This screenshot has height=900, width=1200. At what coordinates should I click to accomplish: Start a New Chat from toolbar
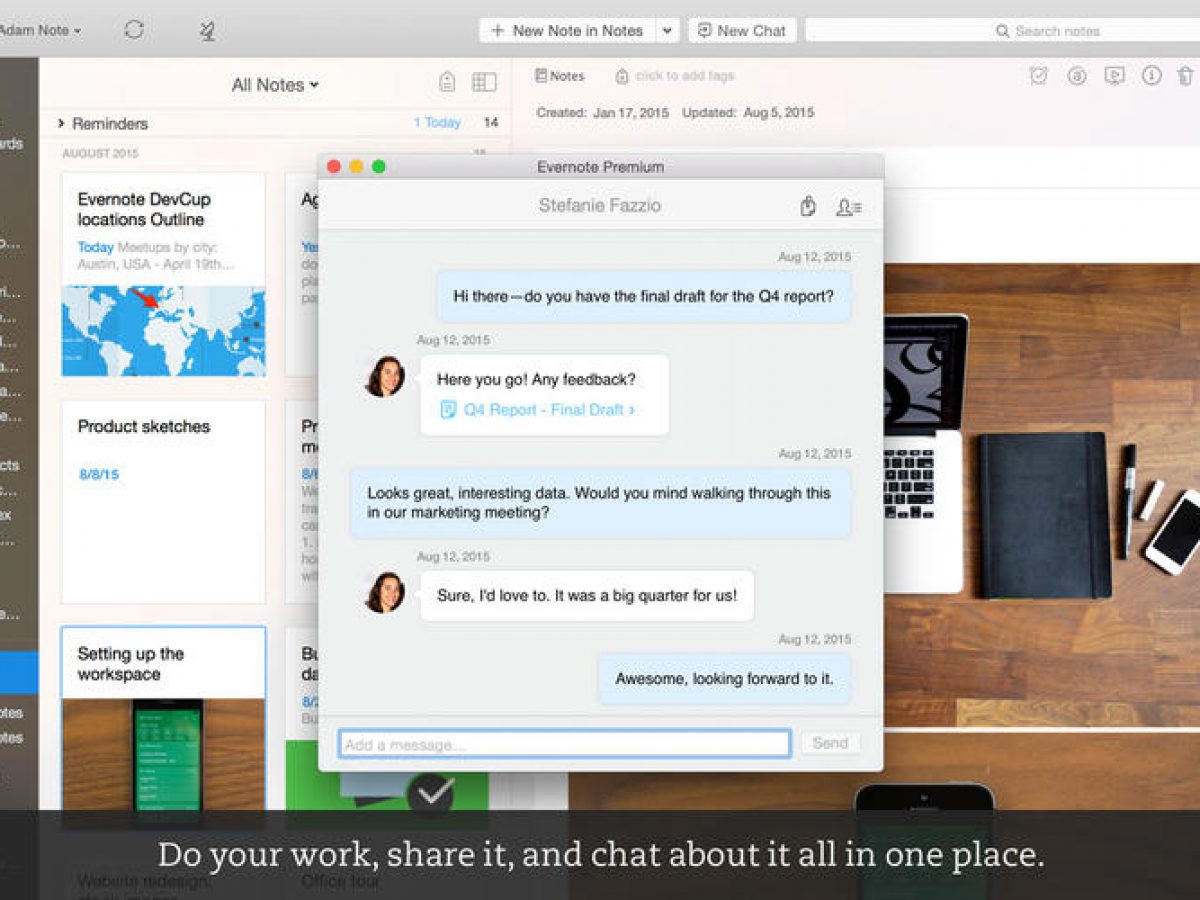click(x=742, y=31)
